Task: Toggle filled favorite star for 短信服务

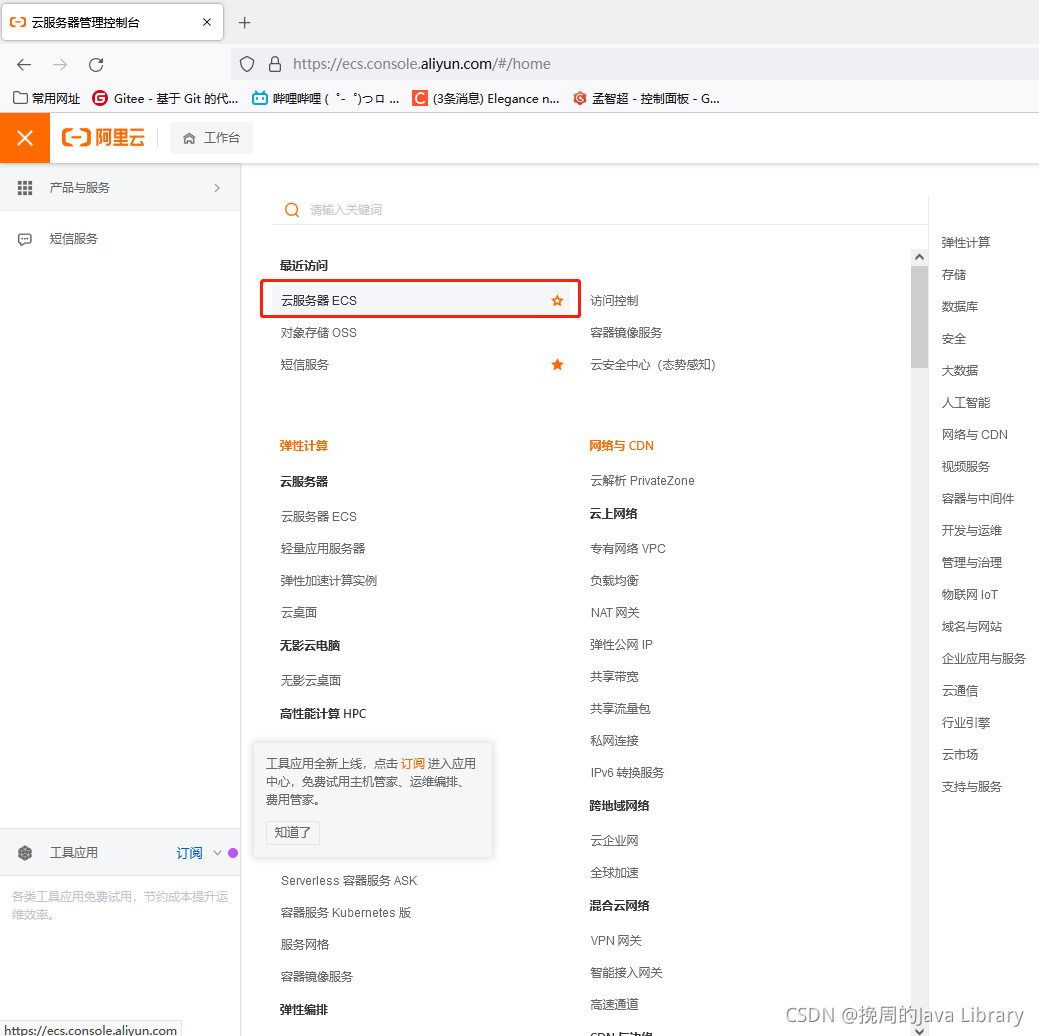Action: 557,365
